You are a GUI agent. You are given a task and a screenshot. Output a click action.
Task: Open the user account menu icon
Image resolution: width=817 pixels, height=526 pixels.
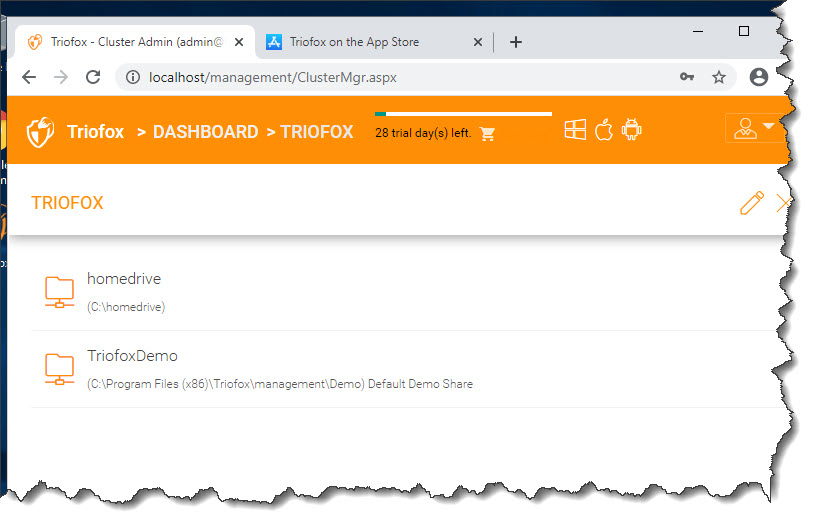coord(753,129)
